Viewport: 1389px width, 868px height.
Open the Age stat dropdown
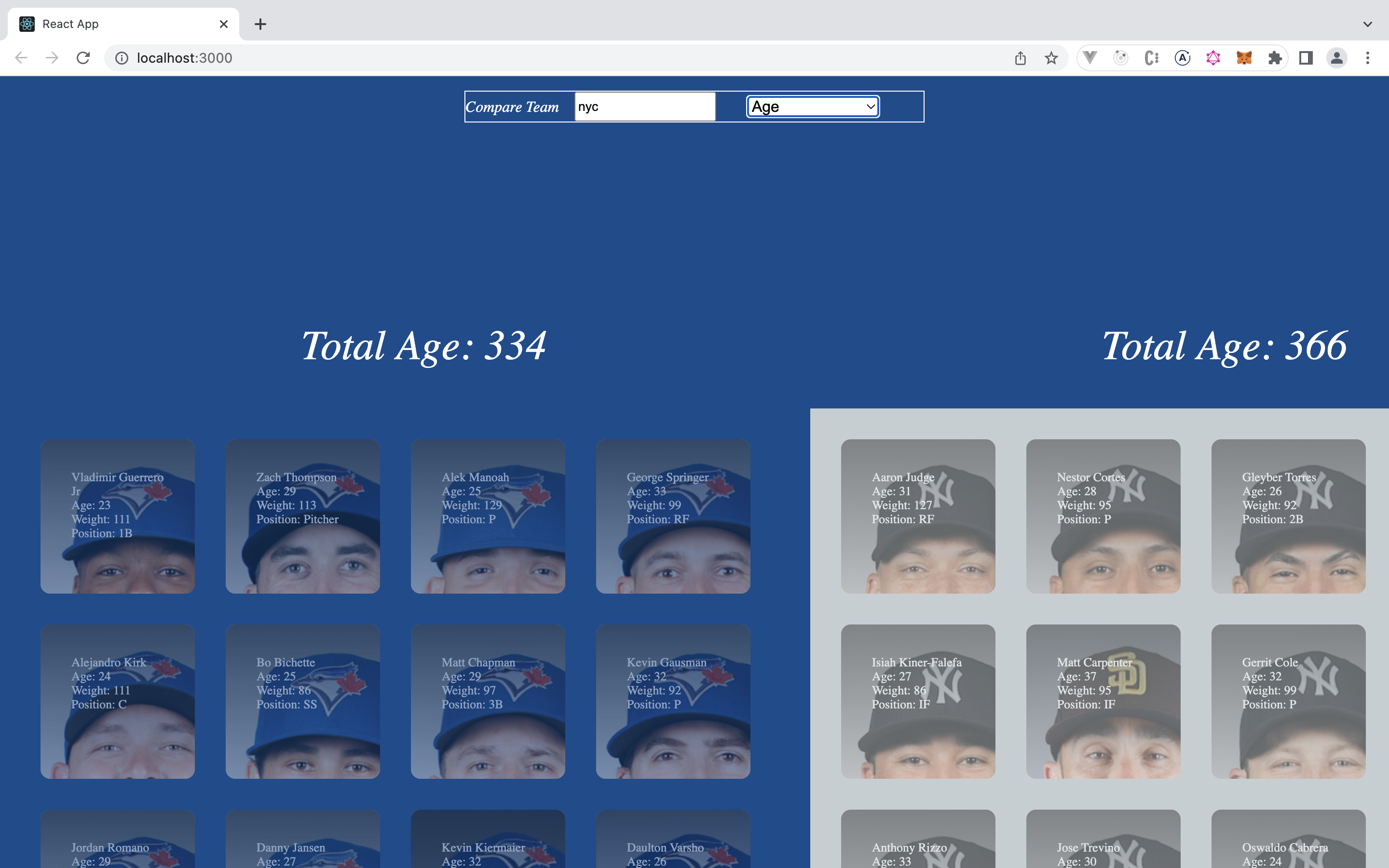[812, 107]
